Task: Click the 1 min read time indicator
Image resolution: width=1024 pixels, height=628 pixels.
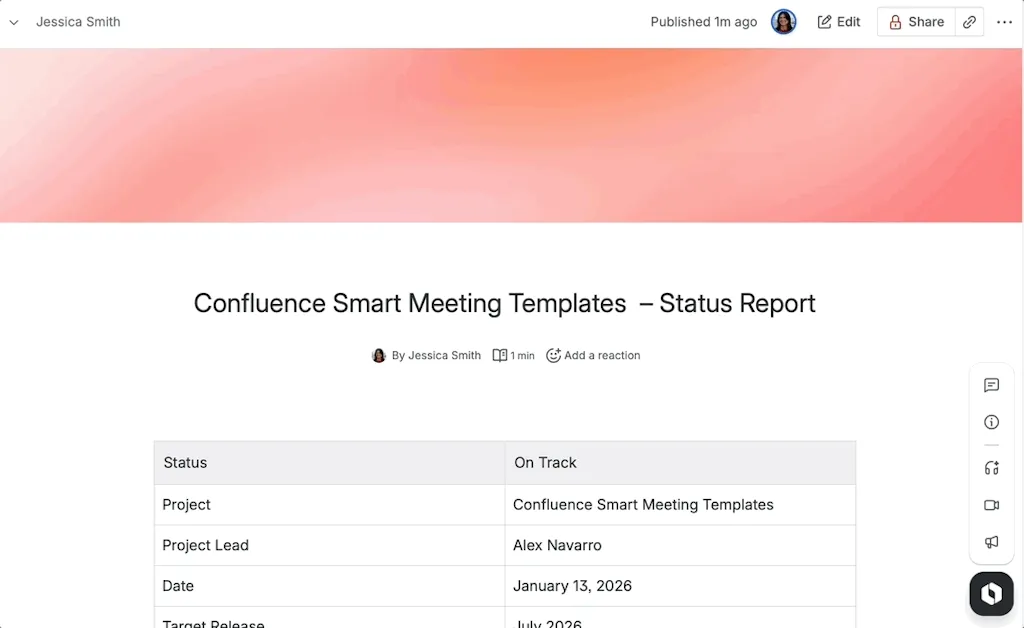Action: click(x=514, y=355)
